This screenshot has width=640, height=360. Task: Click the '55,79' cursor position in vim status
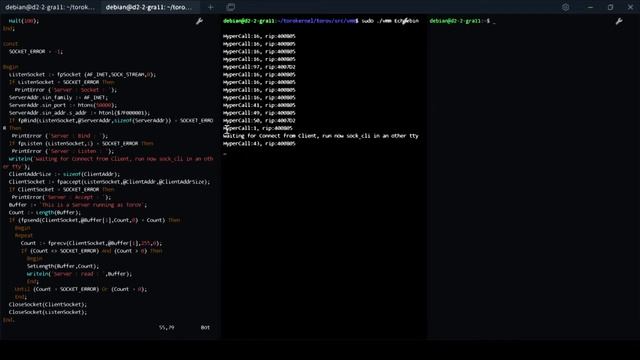167,327
